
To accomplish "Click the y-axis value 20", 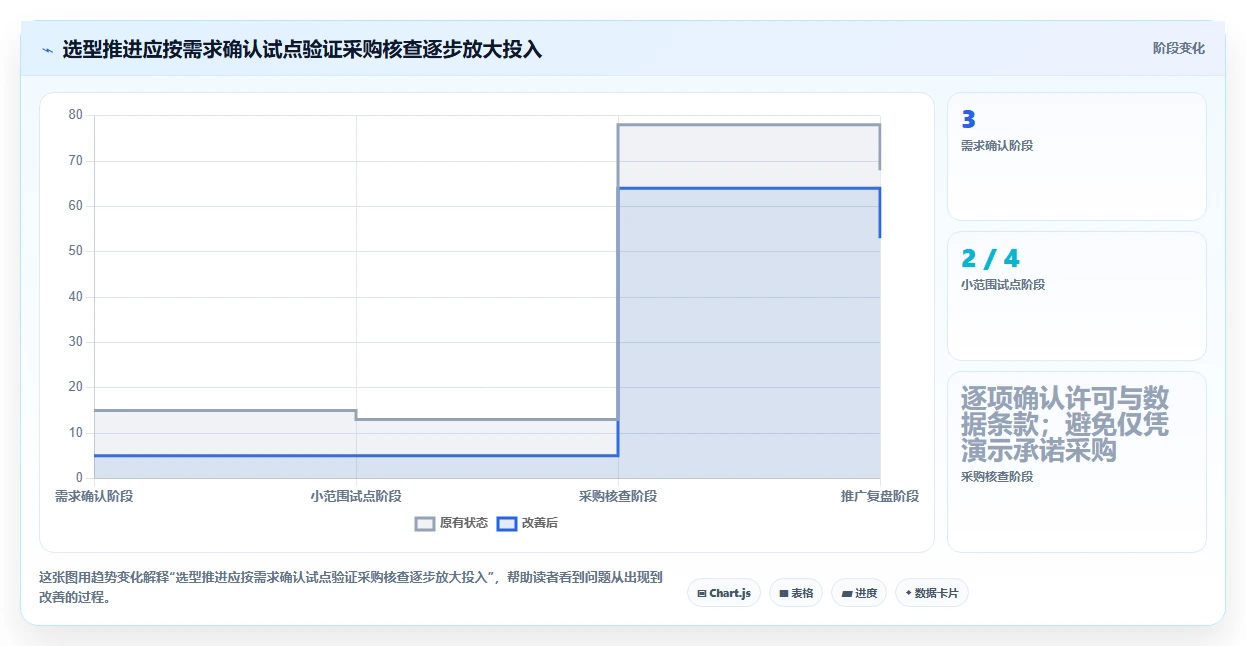I will 75,387.
